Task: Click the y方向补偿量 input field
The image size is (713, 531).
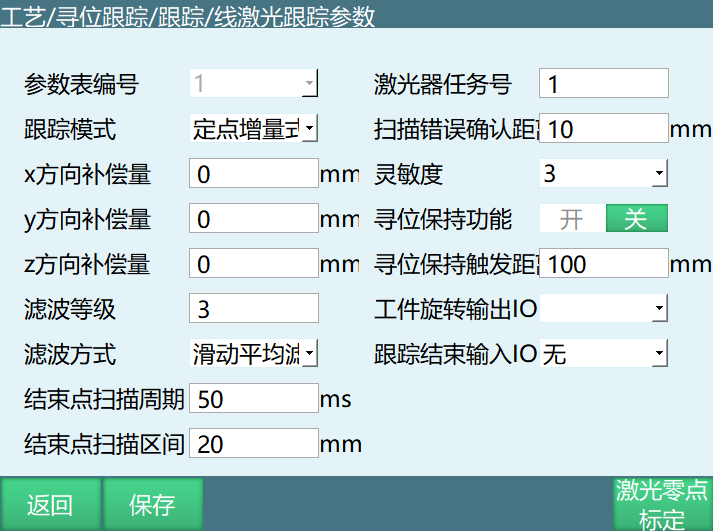Action: tap(253, 219)
